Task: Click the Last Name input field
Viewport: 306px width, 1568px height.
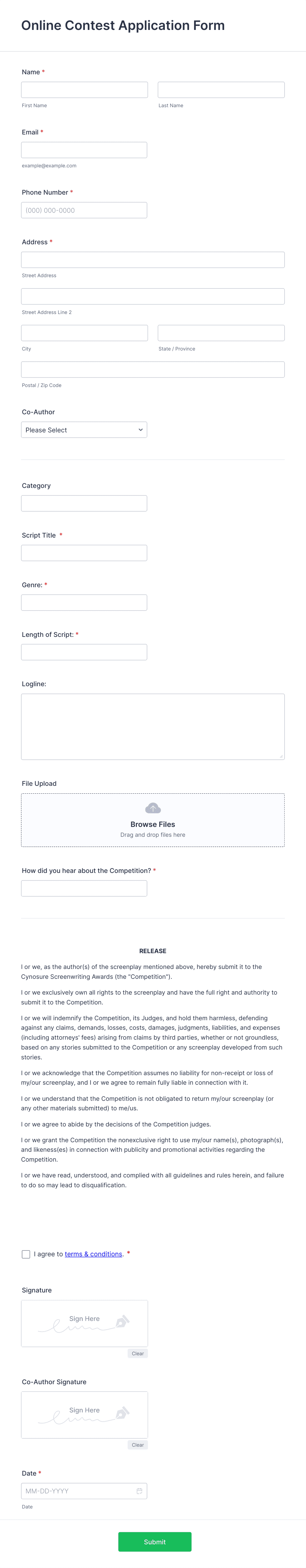Action: 221,89
